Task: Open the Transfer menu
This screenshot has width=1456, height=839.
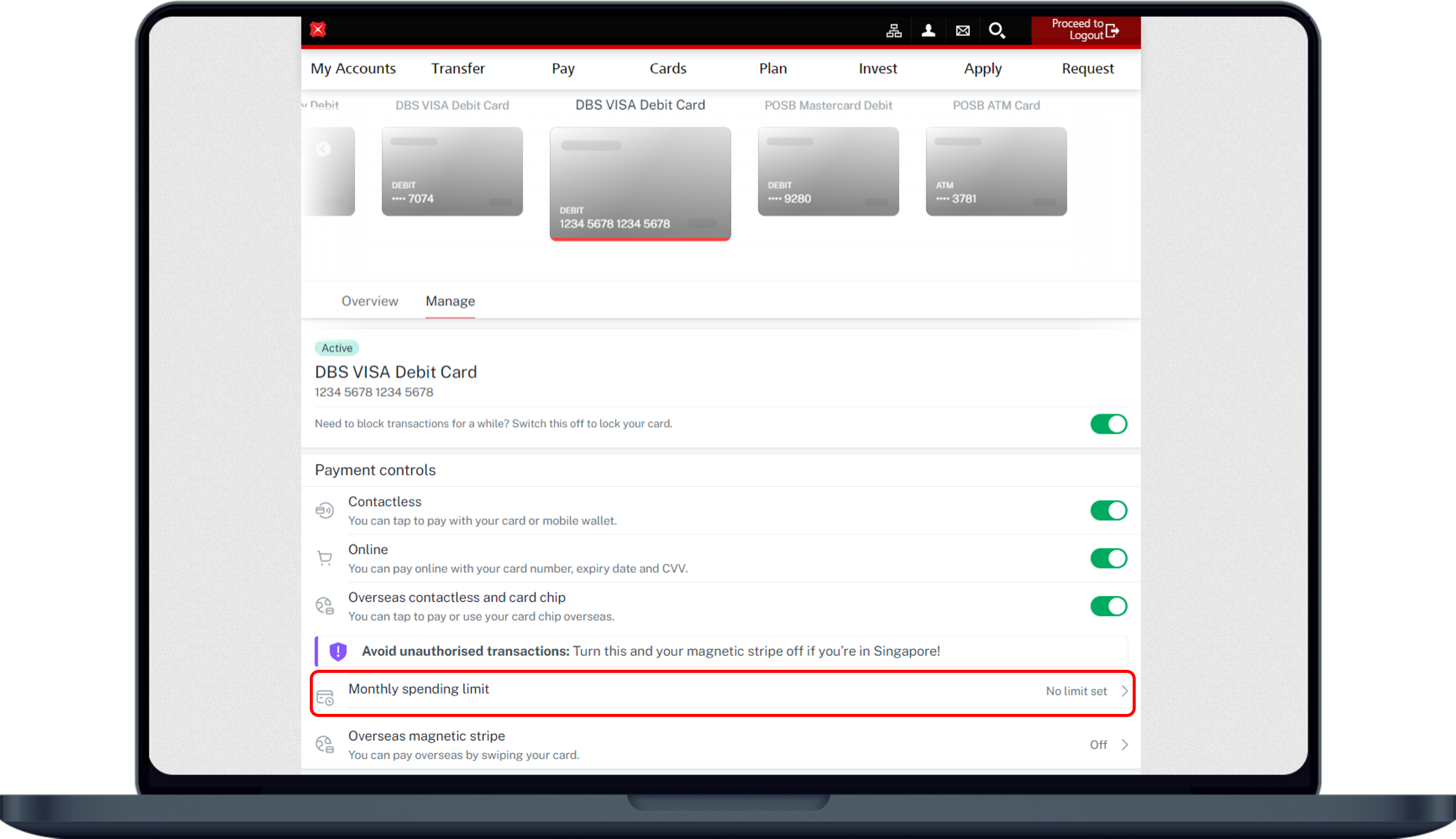Action: (458, 68)
